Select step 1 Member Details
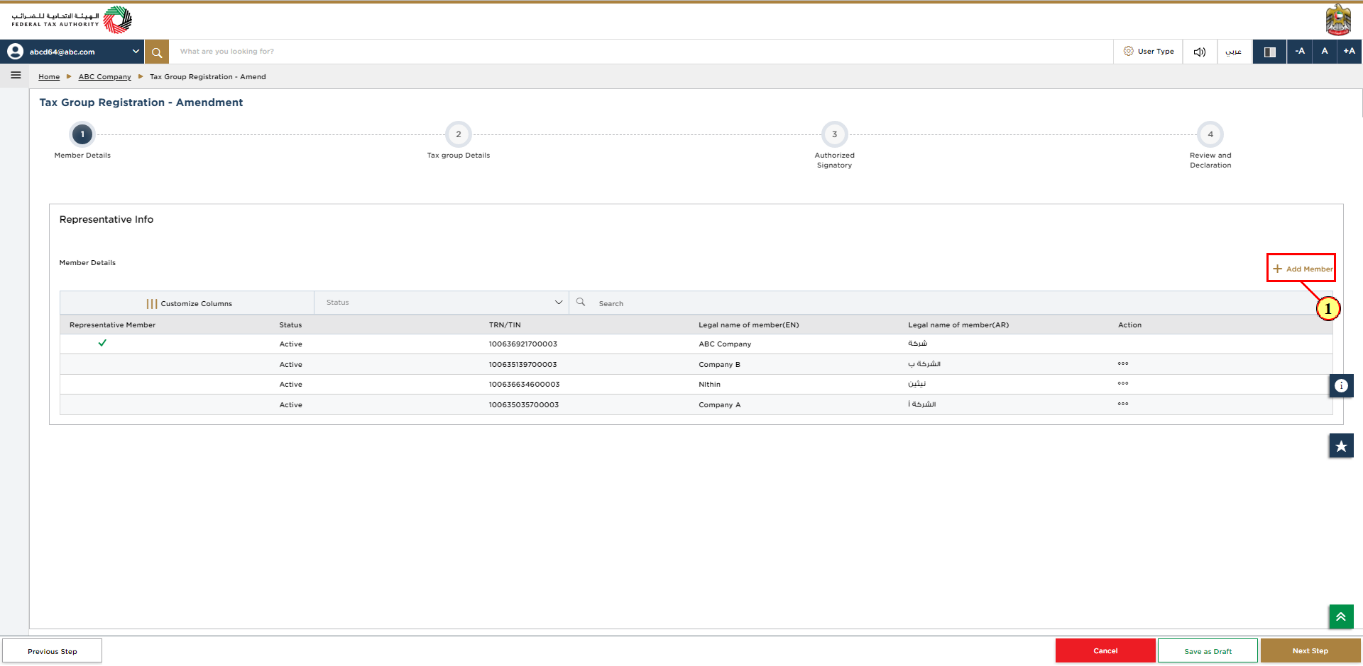1363x666 pixels. click(83, 134)
